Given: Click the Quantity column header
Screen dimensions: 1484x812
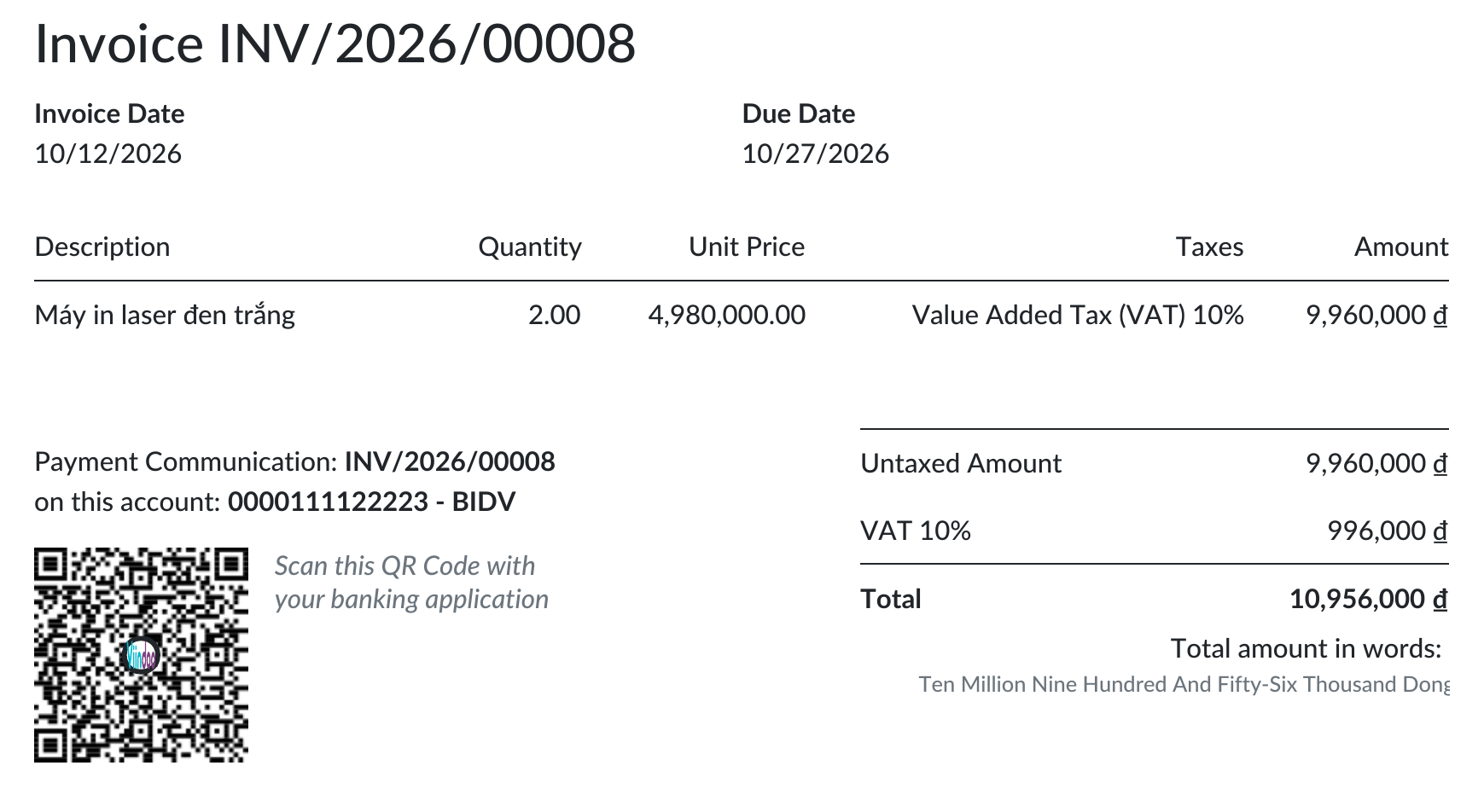Looking at the screenshot, I should [x=529, y=246].
